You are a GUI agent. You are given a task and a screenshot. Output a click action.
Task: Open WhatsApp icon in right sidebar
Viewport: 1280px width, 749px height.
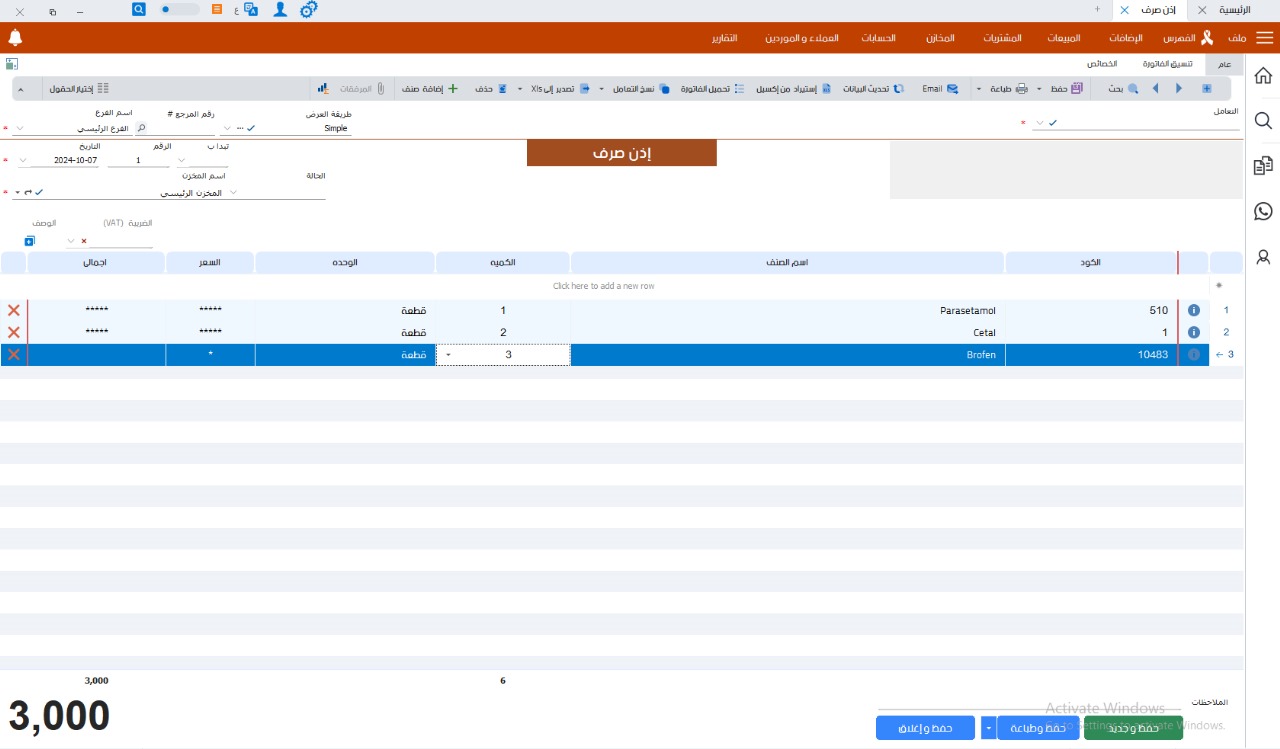pos(1263,211)
